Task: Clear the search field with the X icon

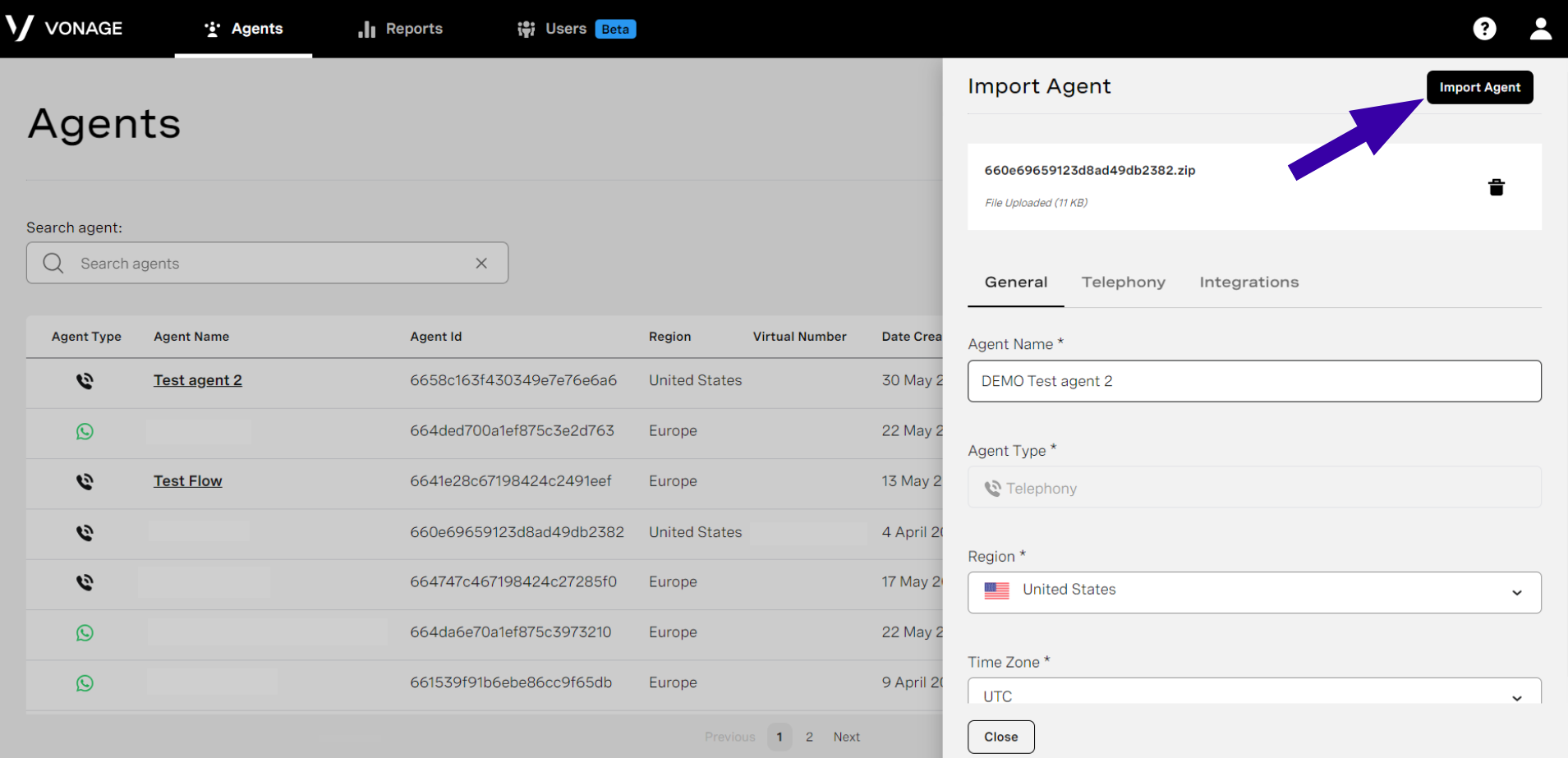Action: coord(481,263)
